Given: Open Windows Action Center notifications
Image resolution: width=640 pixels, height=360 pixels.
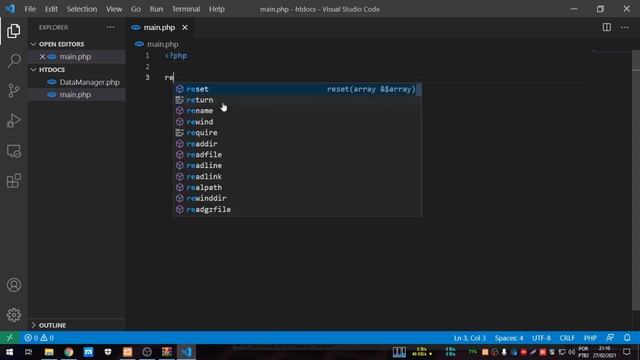Looking at the screenshot, I should [x=627, y=352].
